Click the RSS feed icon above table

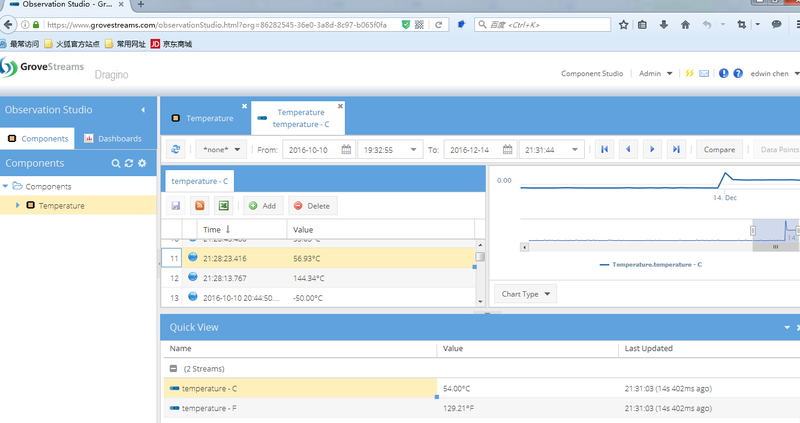tap(199, 206)
